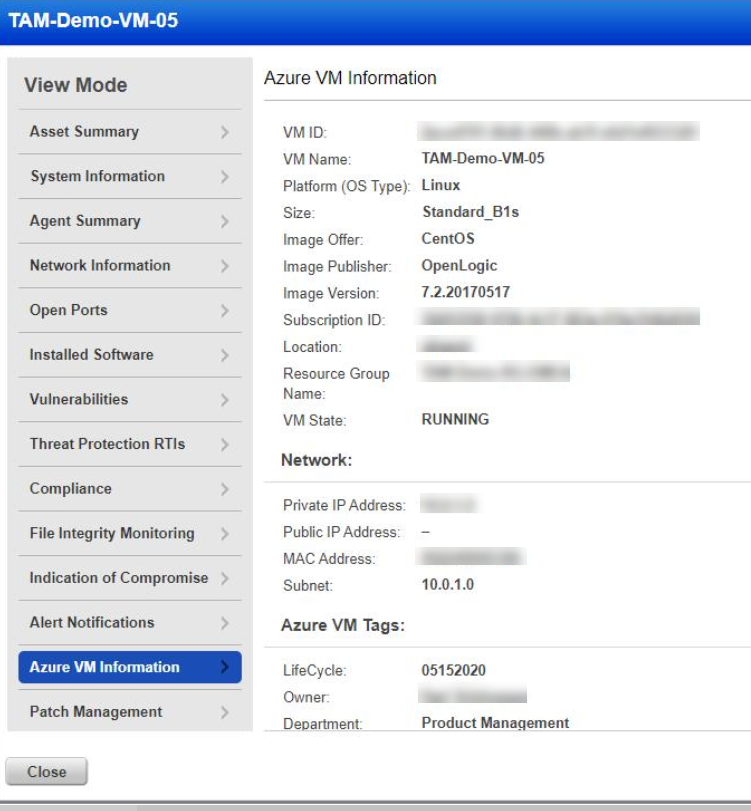The height and width of the screenshot is (811, 751).
Task: Open the Indication of Compromise view
Action: pyautogui.click(x=130, y=578)
